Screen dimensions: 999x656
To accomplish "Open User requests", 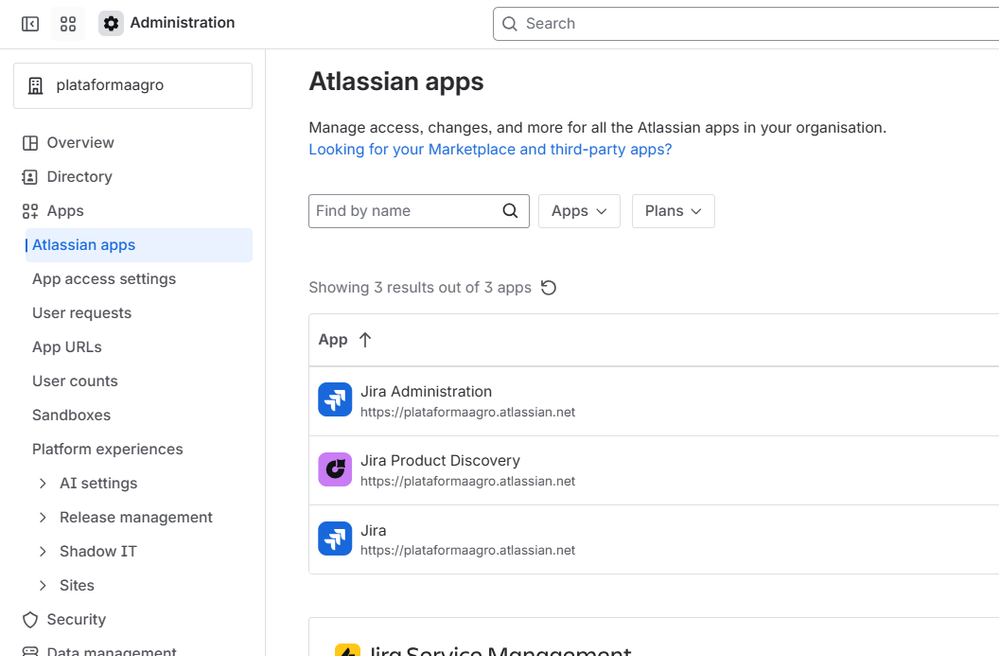I will [x=82, y=313].
